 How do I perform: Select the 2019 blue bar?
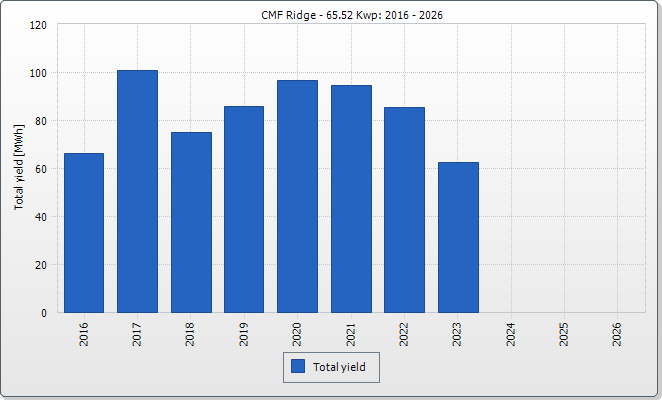[244, 210]
